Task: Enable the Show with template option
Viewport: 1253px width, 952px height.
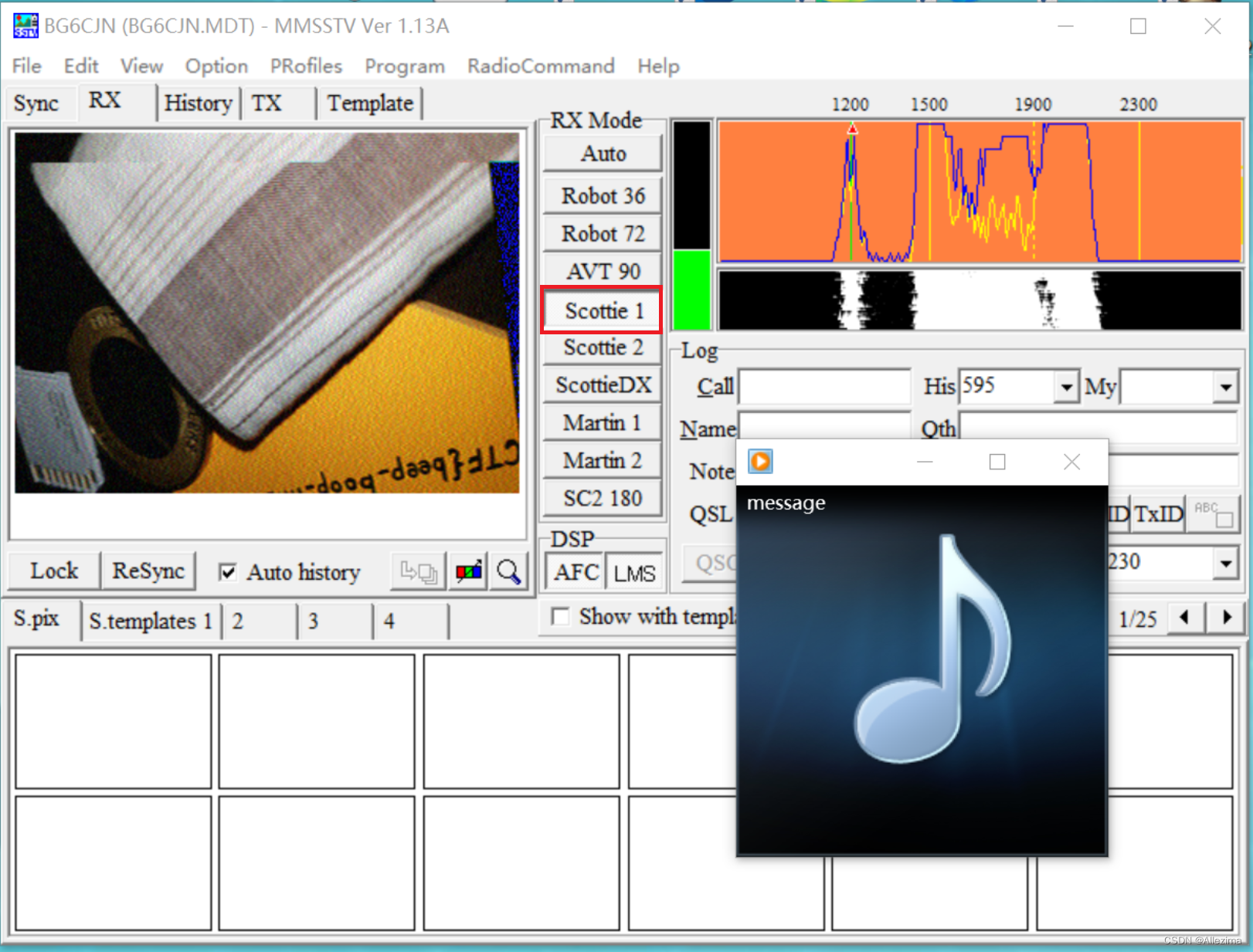Action: (x=559, y=616)
